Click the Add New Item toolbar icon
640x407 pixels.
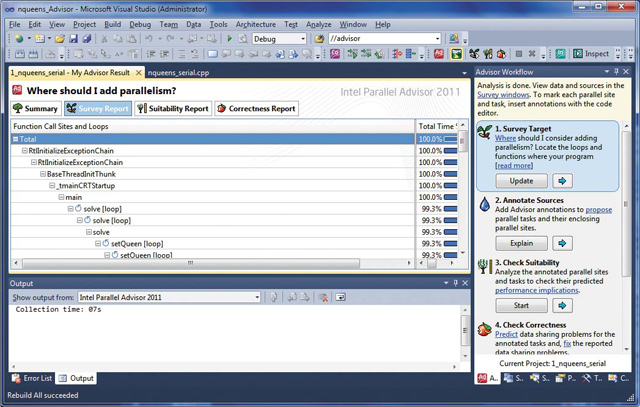coord(40,39)
